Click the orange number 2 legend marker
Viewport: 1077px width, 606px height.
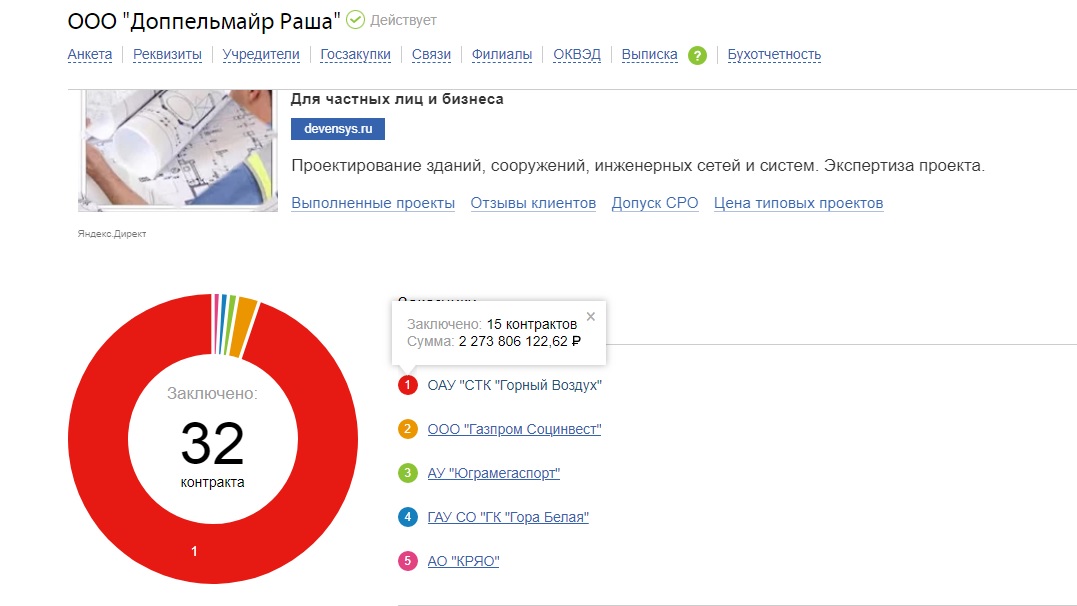click(x=407, y=429)
